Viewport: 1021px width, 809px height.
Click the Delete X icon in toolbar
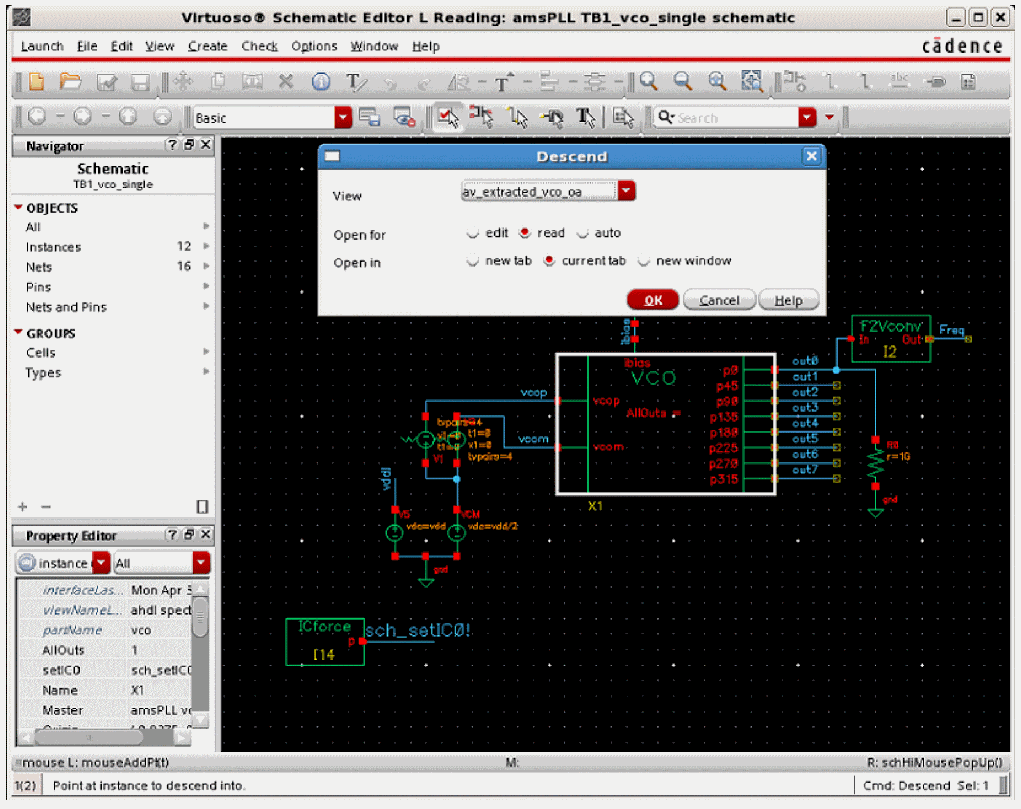(286, 82)
